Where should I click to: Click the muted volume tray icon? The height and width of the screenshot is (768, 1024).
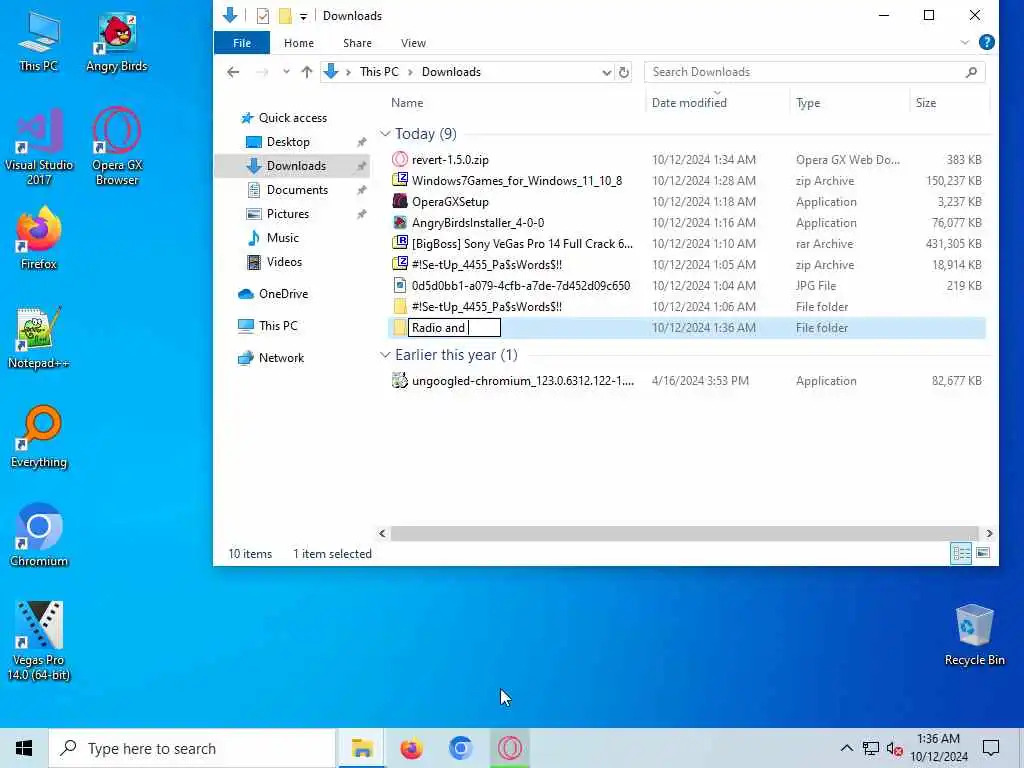pyautogui.click(x=894, y=748)
